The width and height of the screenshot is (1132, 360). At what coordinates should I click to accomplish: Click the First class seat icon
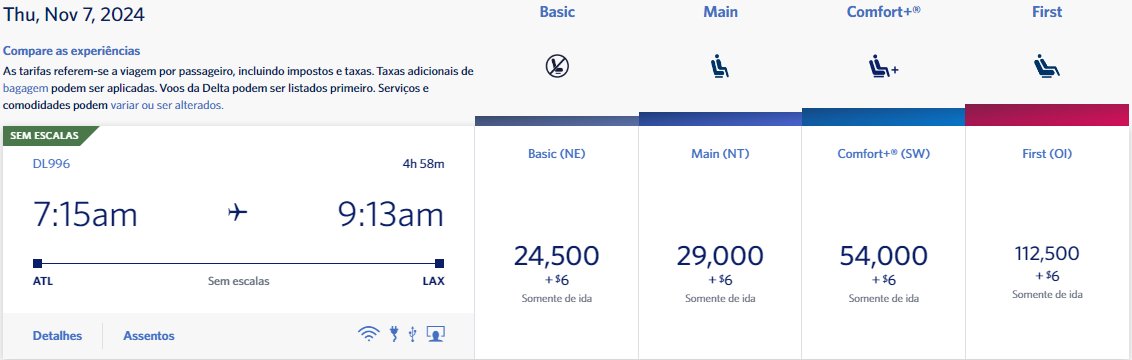1046,66
